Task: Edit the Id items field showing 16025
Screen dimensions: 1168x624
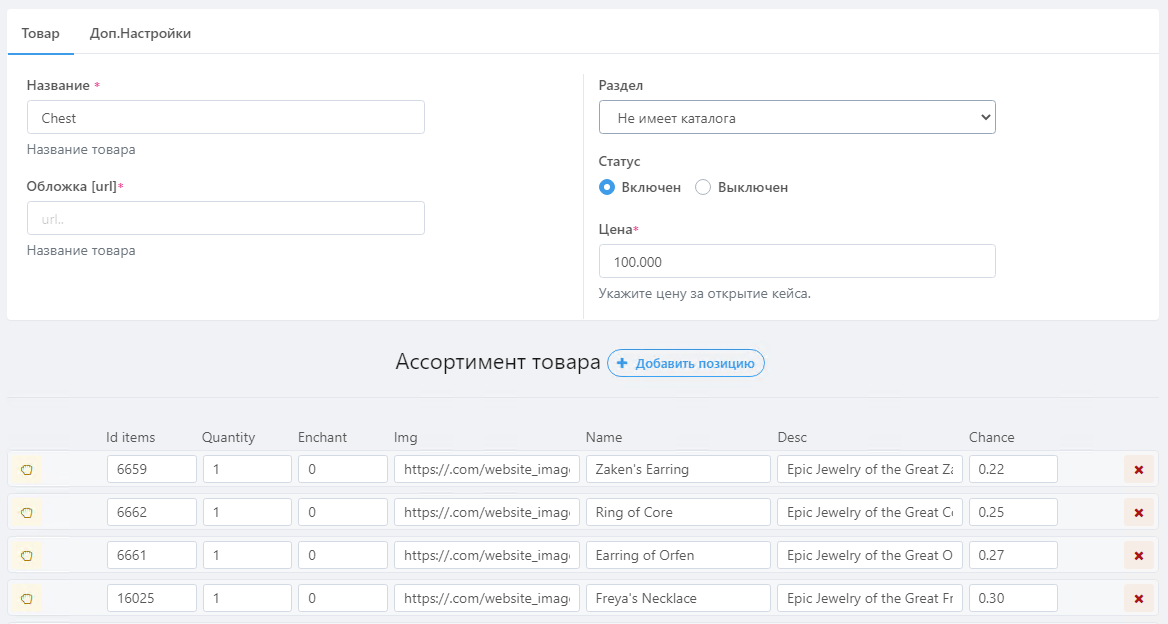Action: coord(152,598)
